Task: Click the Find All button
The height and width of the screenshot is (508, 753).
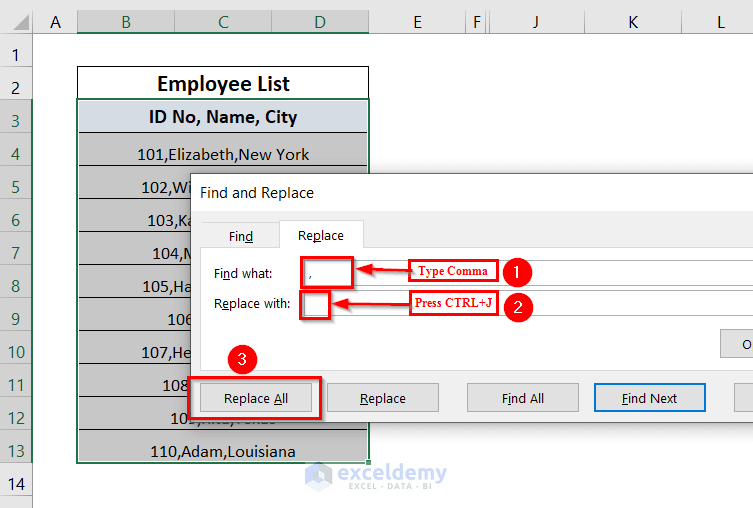Action: pyautogui.click(x=522, y=398)
